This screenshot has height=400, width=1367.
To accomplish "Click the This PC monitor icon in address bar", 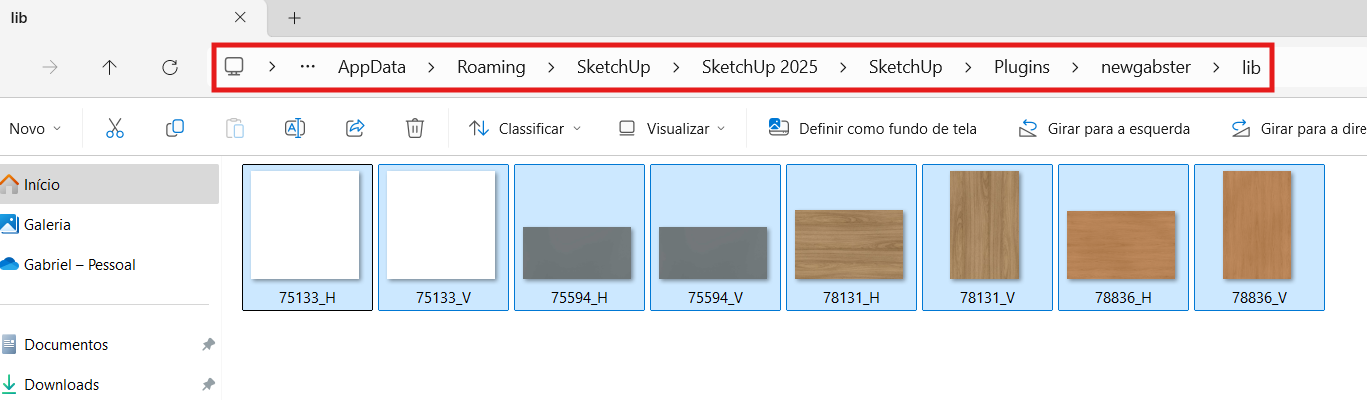I will coord(234,67).
